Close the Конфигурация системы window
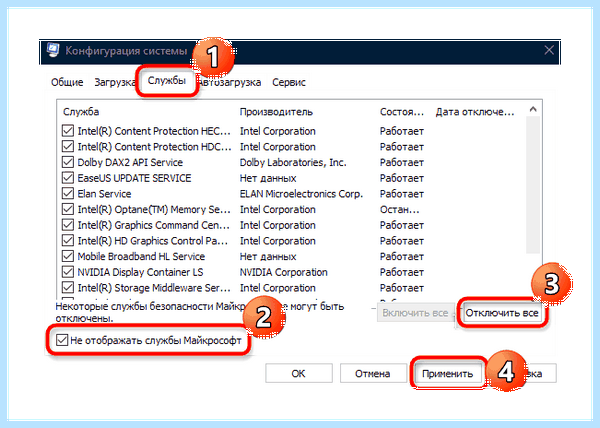 [x=549, y=50]
